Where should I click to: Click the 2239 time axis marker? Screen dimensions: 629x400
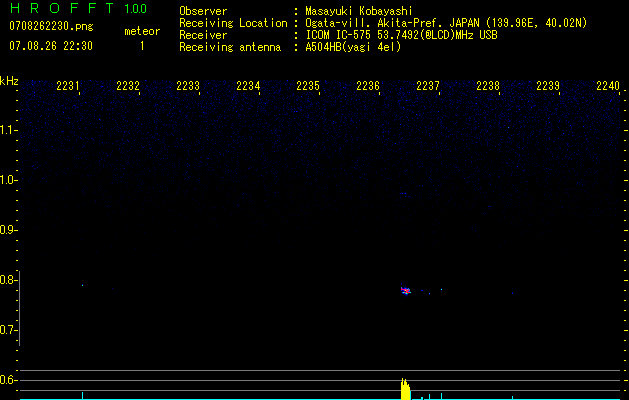coord(548,86)
